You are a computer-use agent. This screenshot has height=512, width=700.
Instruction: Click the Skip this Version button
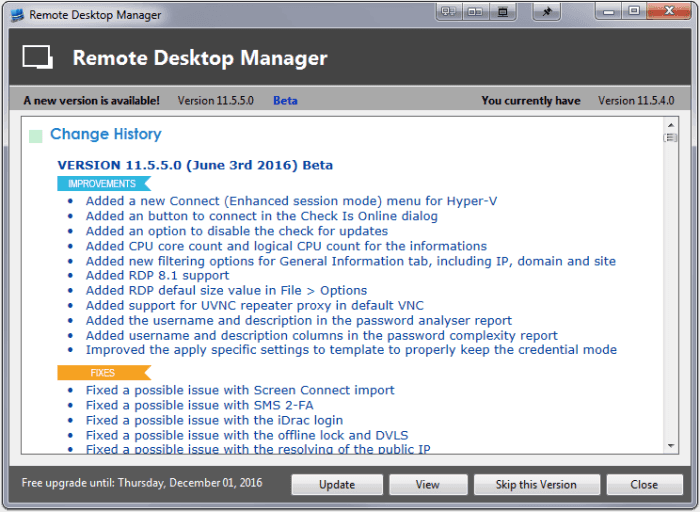pyautogui.click(x=536, y=485)
